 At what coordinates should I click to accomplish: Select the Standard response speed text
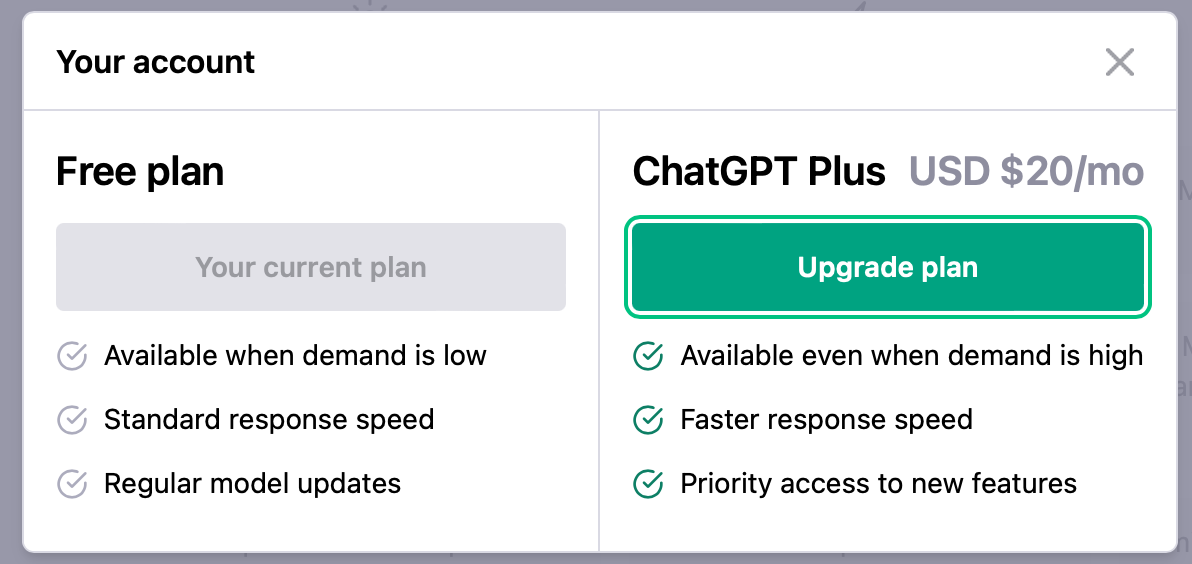269,420
